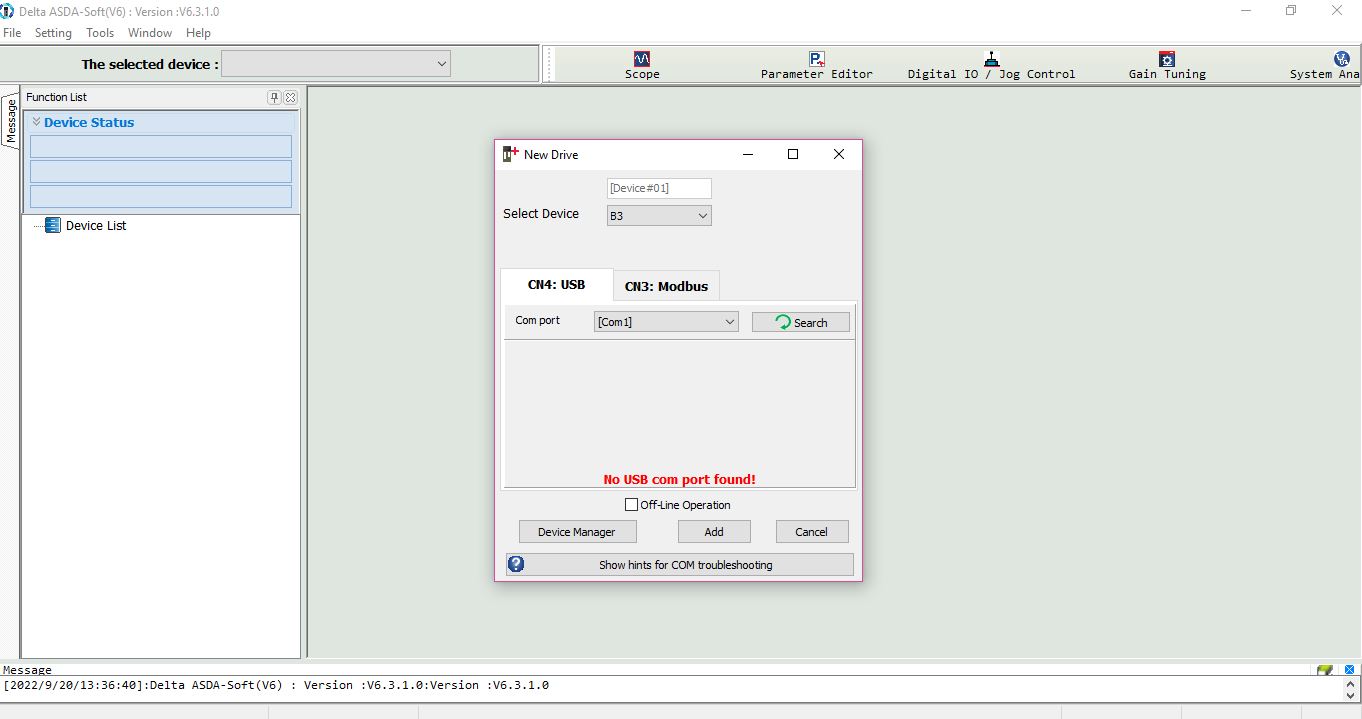1362x719 pixels.
Task: Expand the Com port dropdown
Action: click(x=666, y=322)
